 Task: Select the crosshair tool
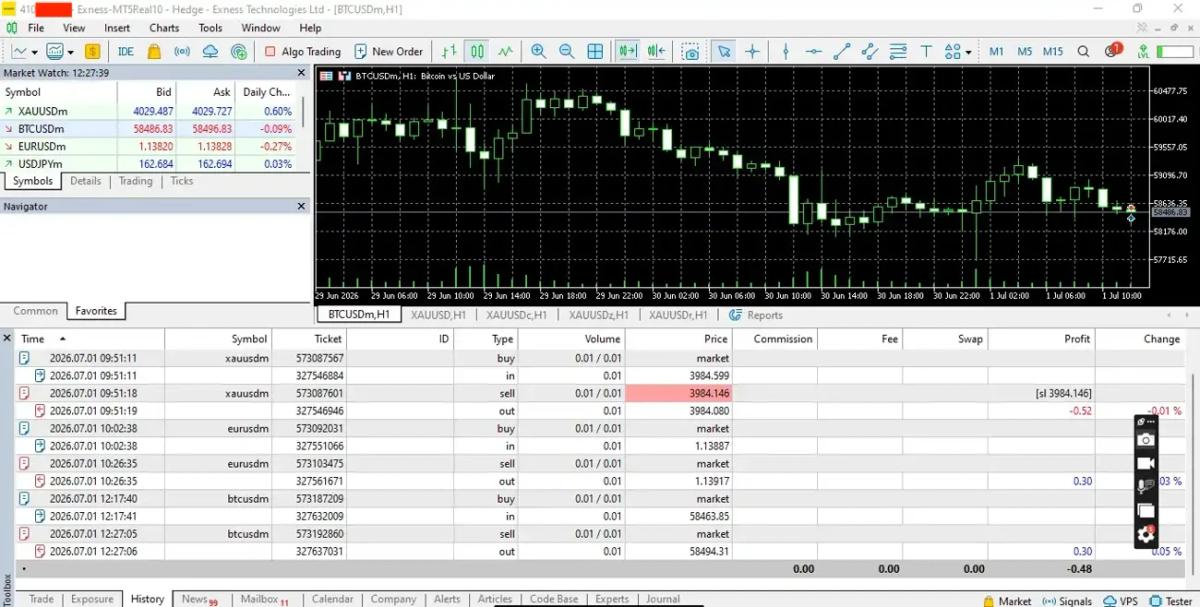[x=752, y=51]
